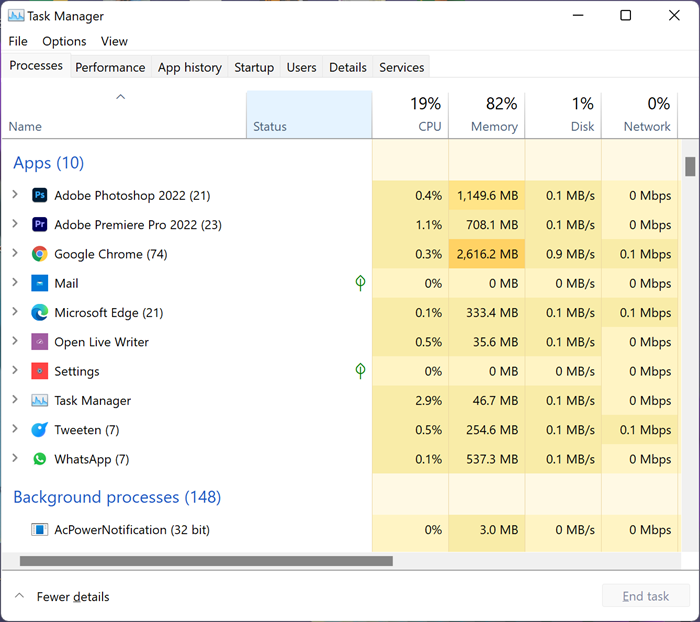Click the vertical scrollbar thumb

pos(690,166)
